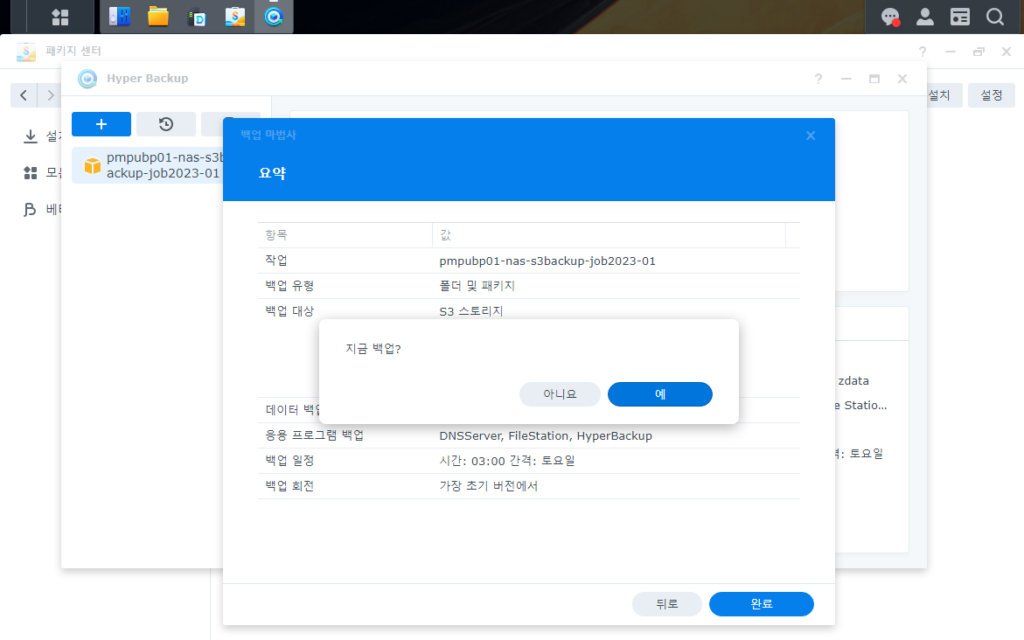Open all packages grid sidebar icon
1024x640 pixels.
(x=30, y=172)
